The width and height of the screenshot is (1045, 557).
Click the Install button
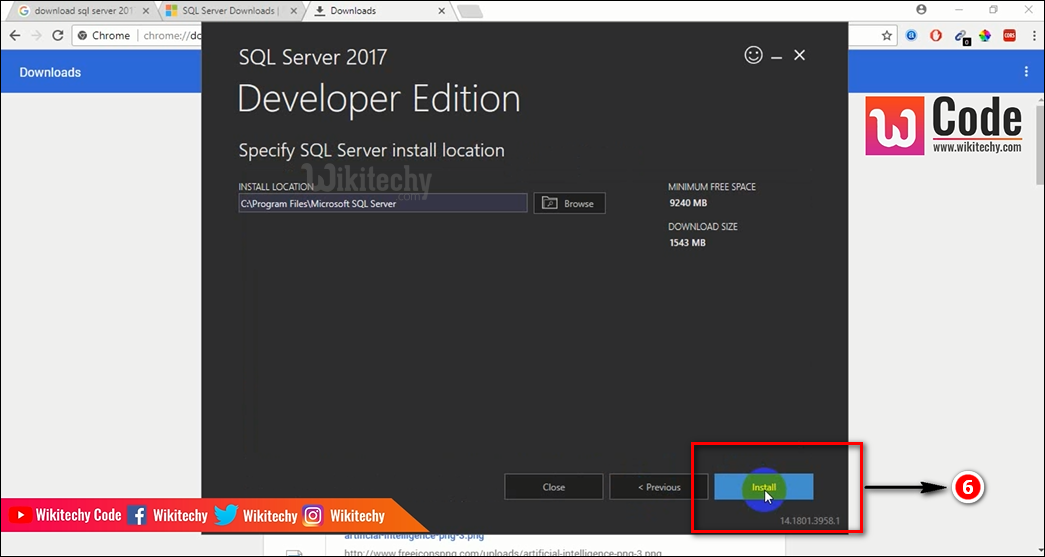tap(763, 487)
